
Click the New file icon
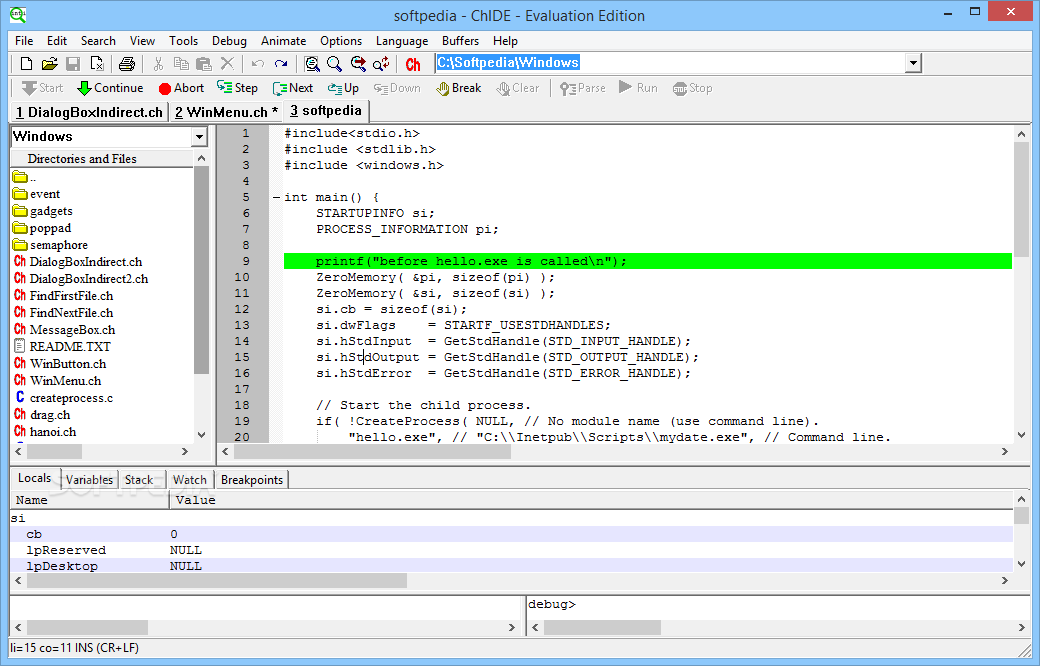click(27, 64)
